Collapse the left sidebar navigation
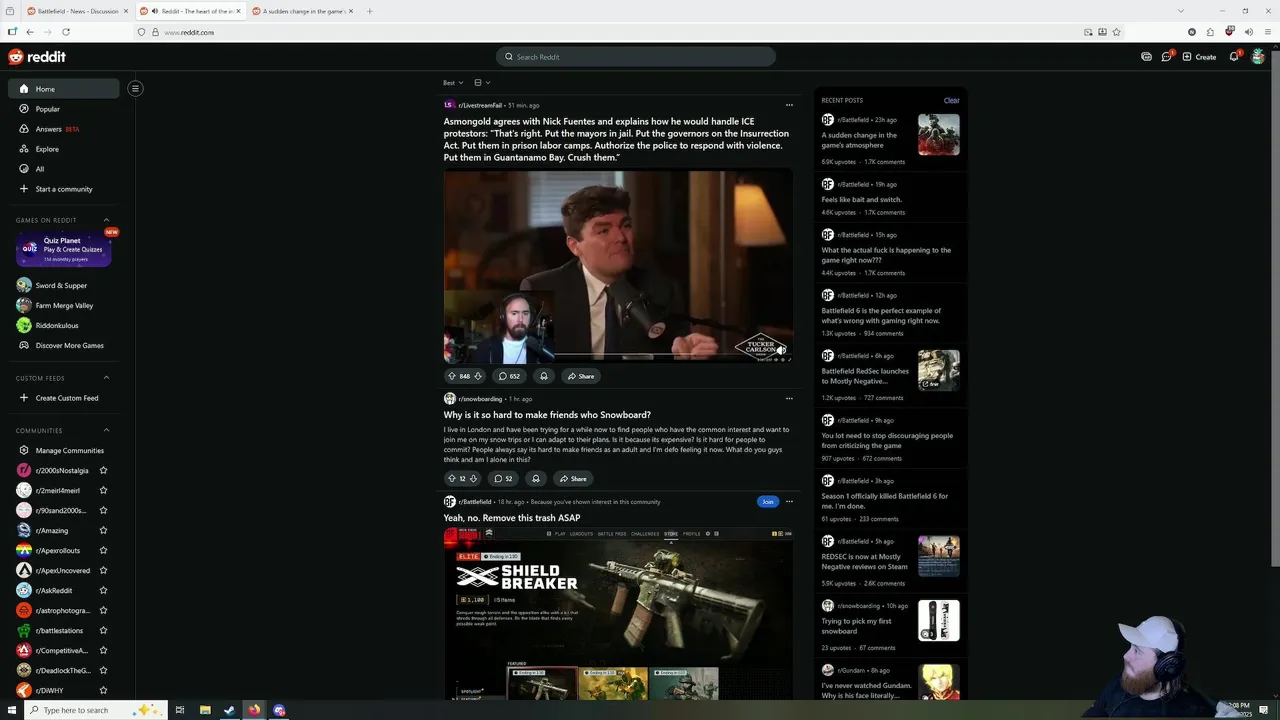The image size is (1280, 720). [x=135, y=88]
